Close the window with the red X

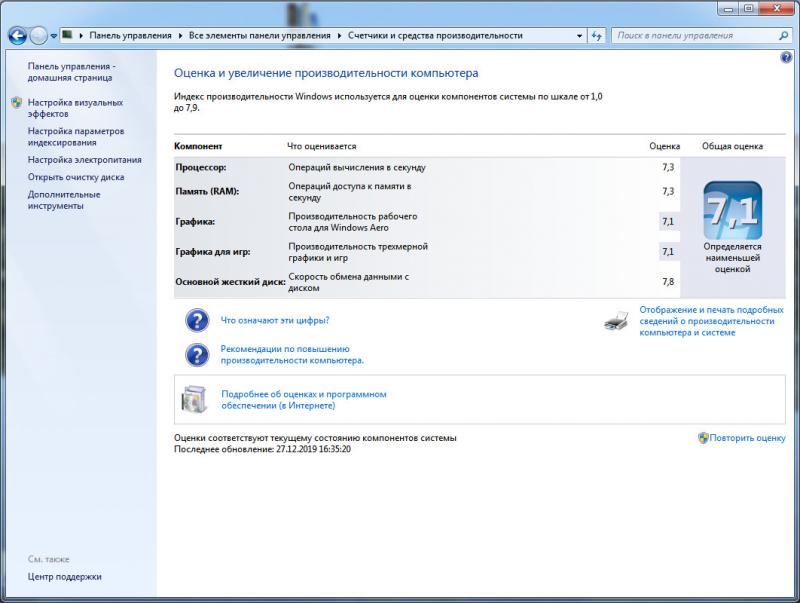(777, 9)
